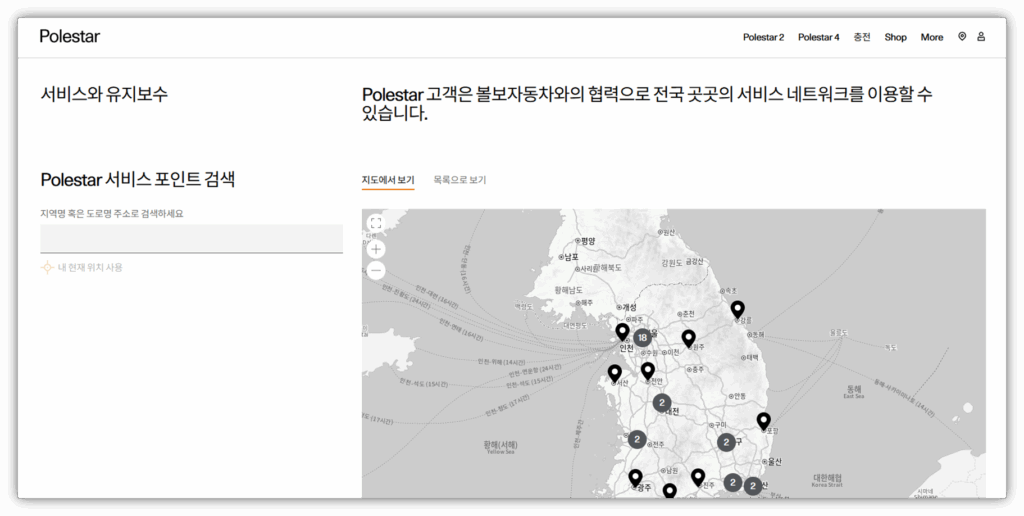Go to Polestar home via logo
Image resolution: width=1024 pixels, height=516 pixels.
coord(70,37)
